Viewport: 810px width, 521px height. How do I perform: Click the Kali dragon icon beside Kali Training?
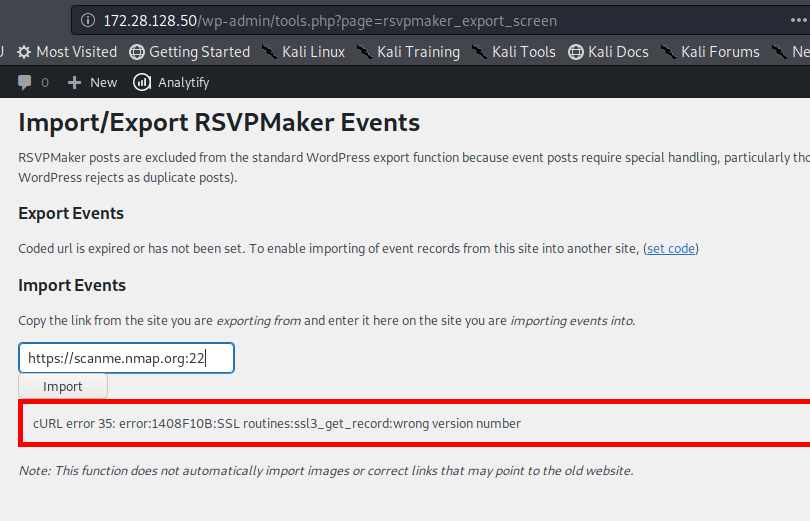pyautogui.click(x=364, y=52)
